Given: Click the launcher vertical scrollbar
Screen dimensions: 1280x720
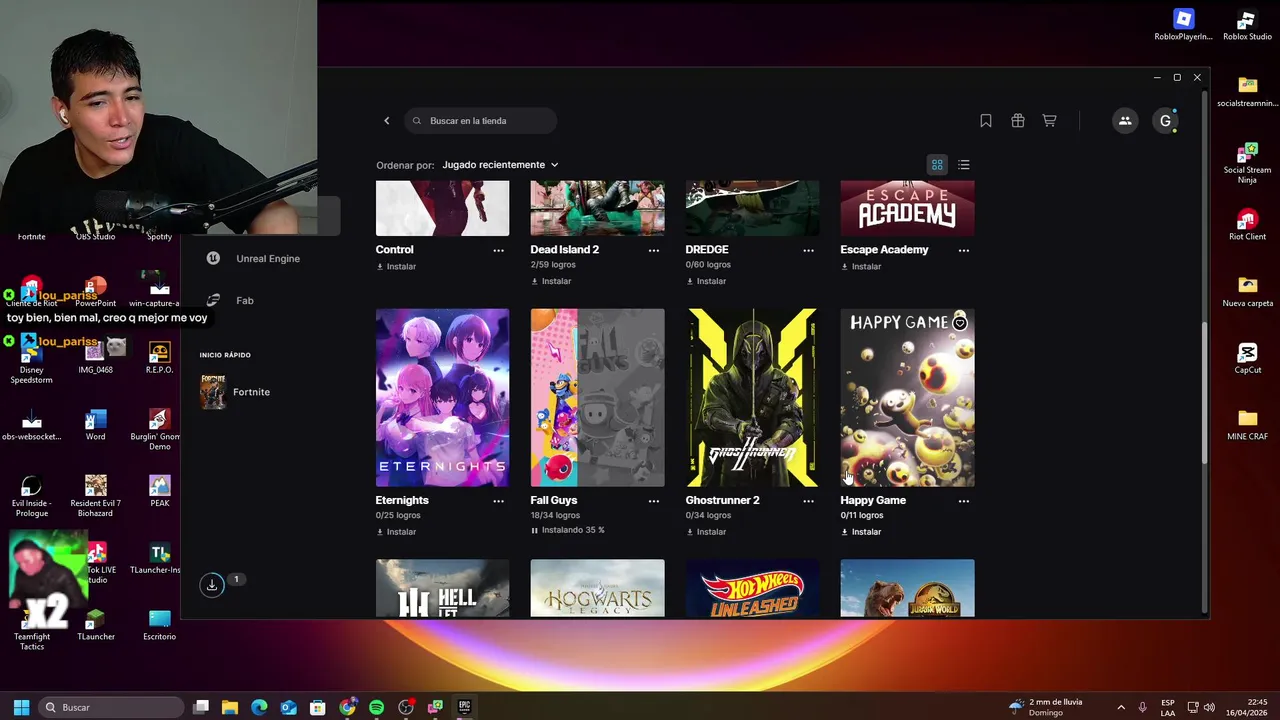Looking at the screenshot, I should tap(1204, 392).
